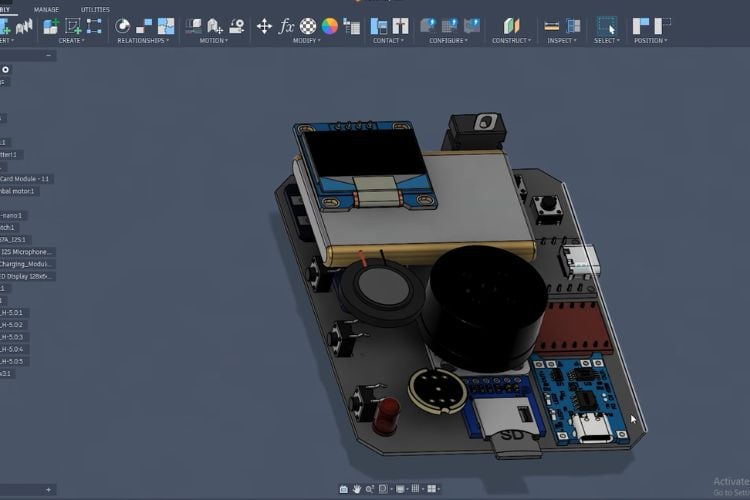This screenshot has width=750, height=500.
Task: Click the second Contact group icon
Action: point(400,26)
